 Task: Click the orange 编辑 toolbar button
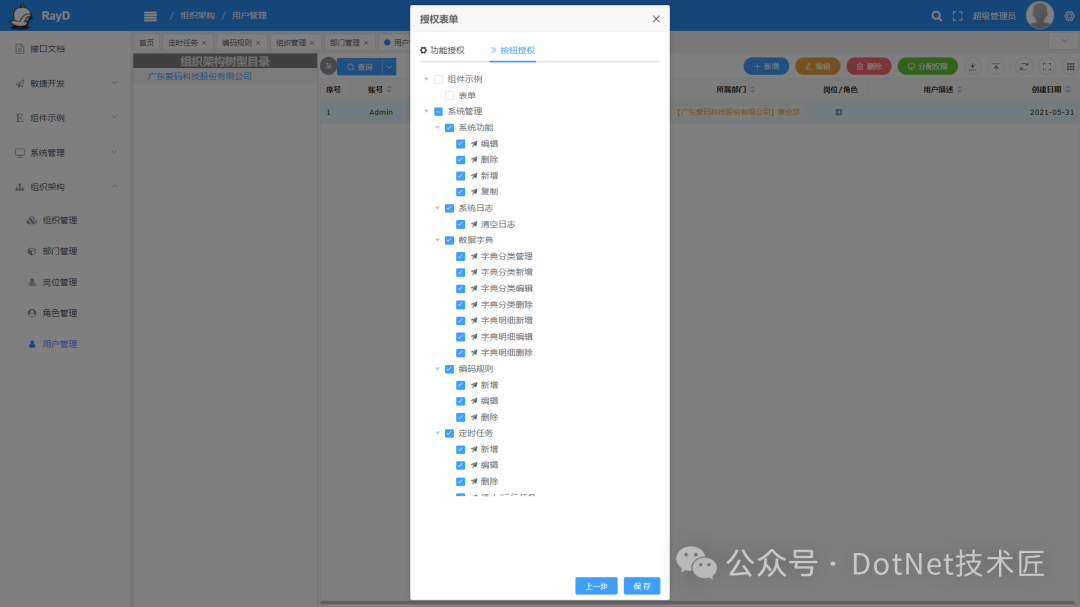tap(818, 66)
